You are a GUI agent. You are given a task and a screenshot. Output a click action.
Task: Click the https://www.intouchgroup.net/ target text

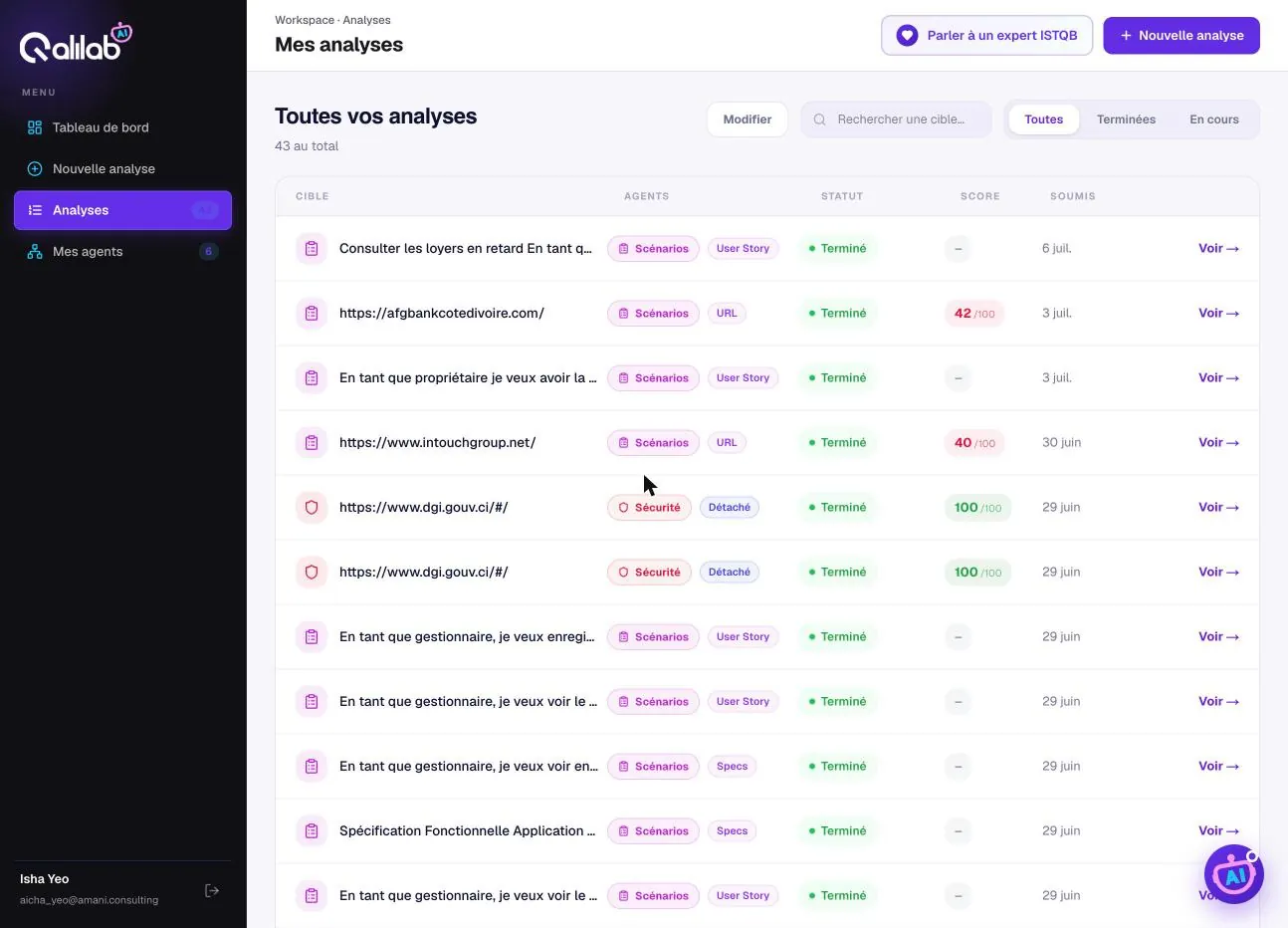(x=437, y=443)
